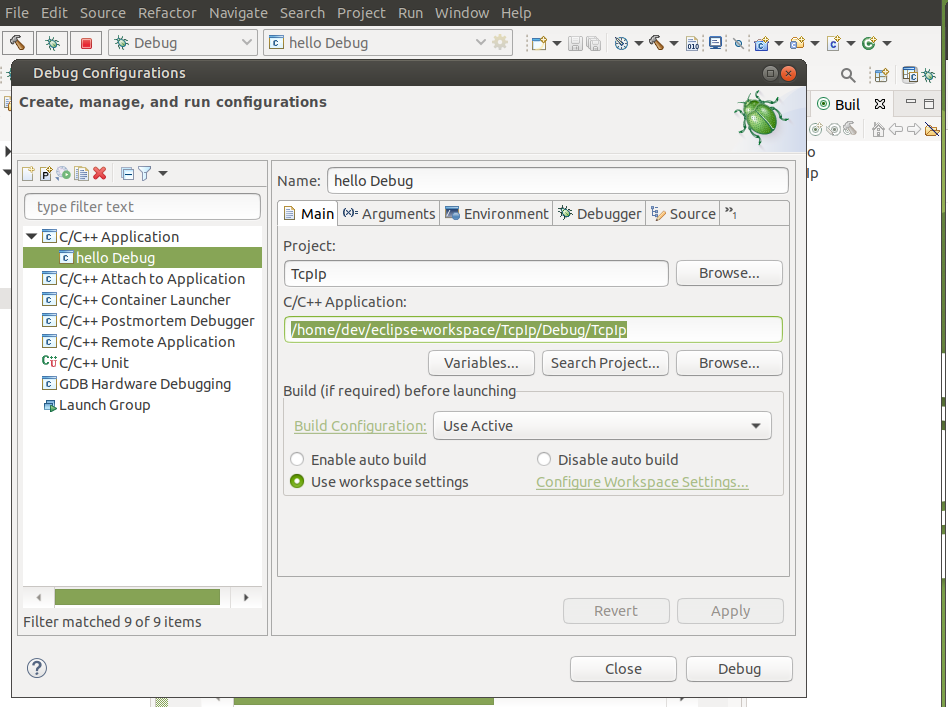Screen dimensions: 948x707
Task: Click the Build hammer icon in main toolbar
Action: (x=18, y=43)
